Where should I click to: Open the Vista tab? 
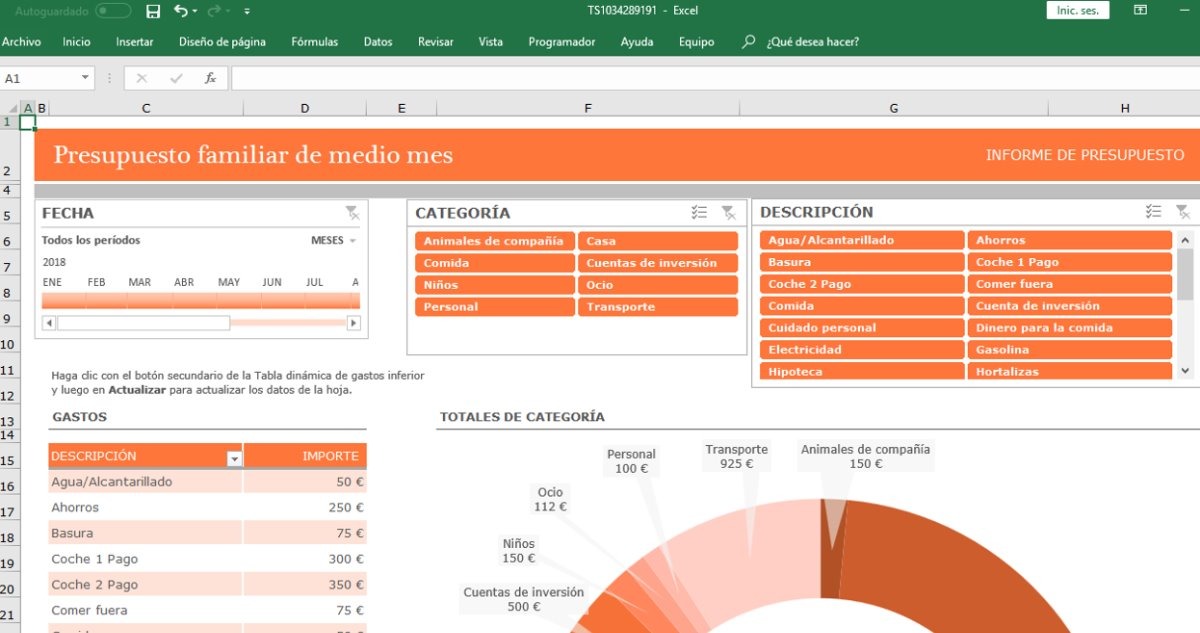click(490, 42)
